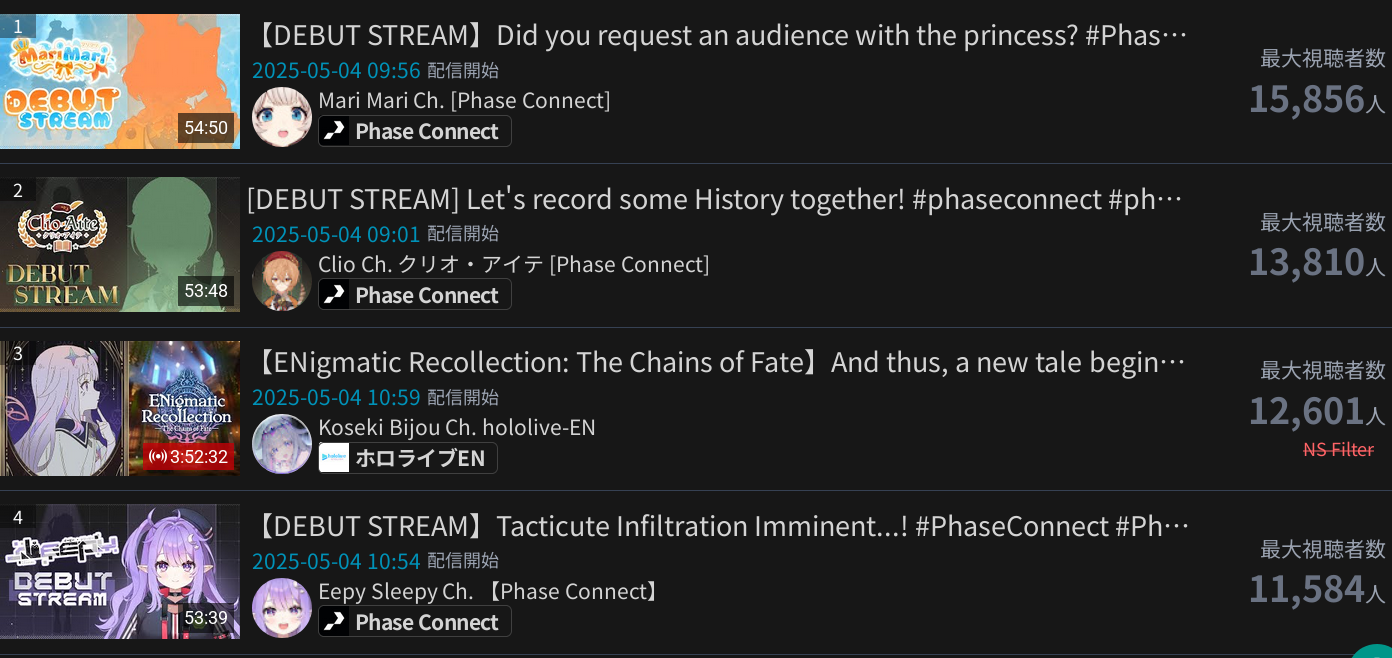The image size is (1392, 658).
Task: Select Phase Connect tag under Eepy Sleepy
Action: point(415,622)
